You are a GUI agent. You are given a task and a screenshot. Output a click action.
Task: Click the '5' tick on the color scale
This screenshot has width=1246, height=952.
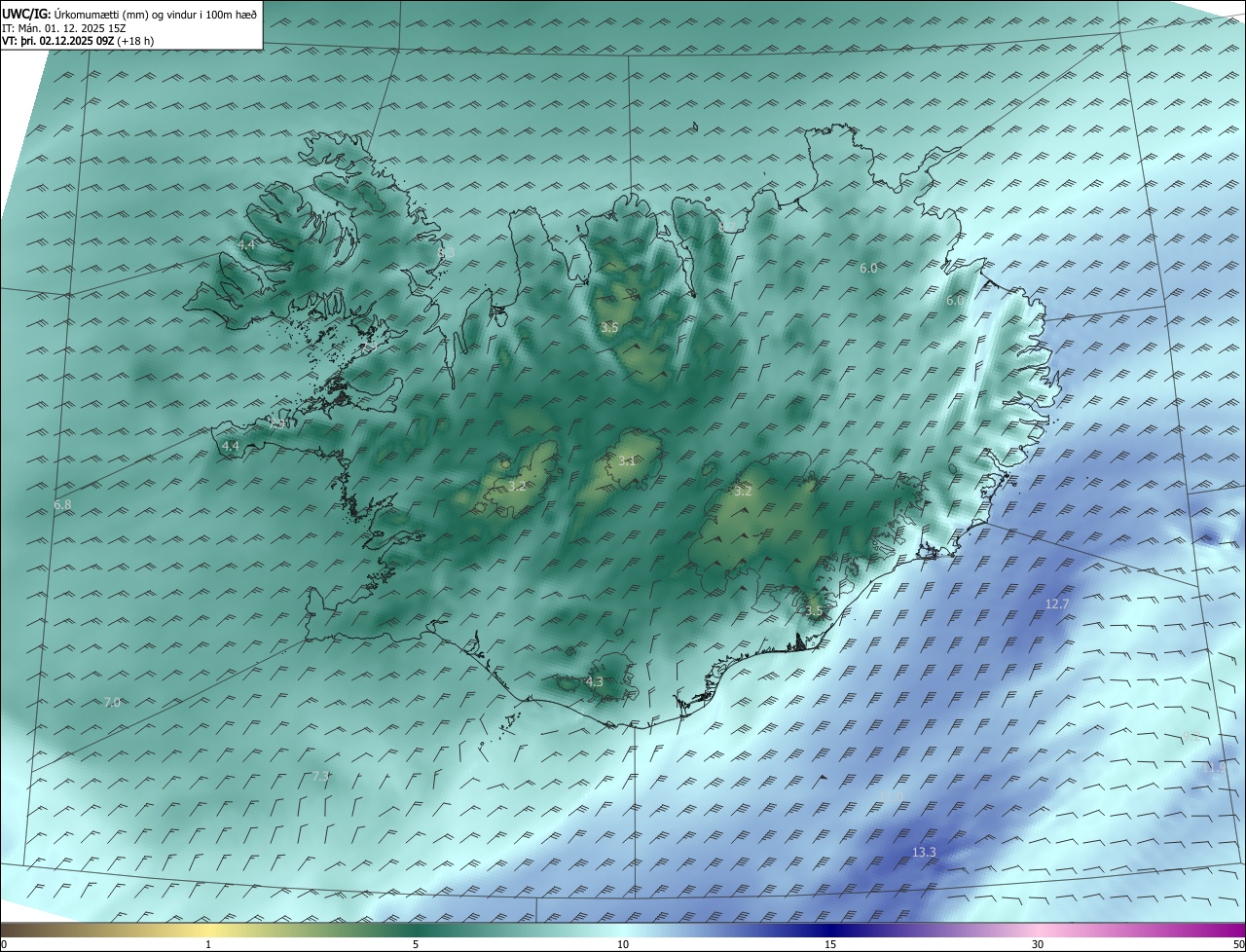[416, 945]
